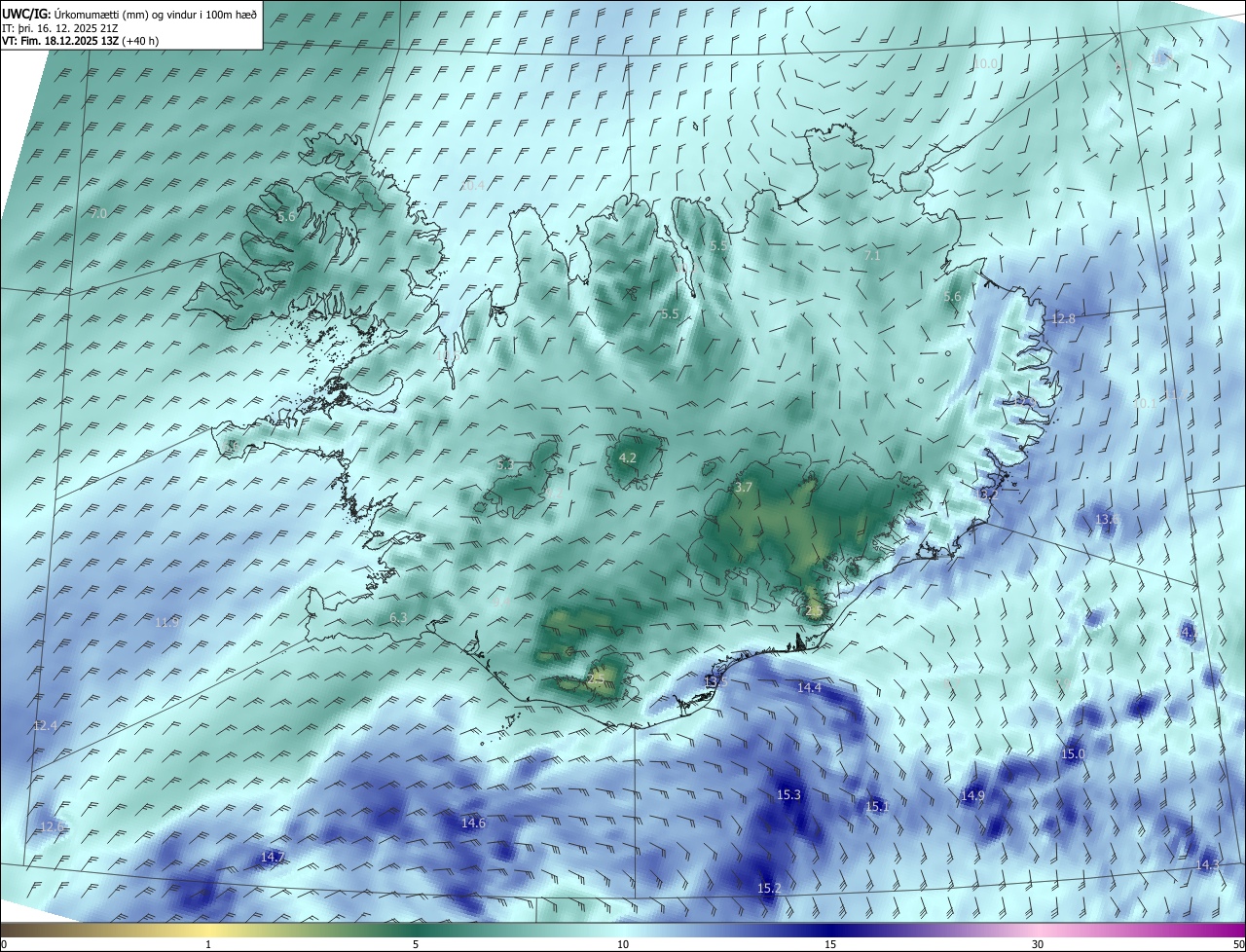Click the 14.7 value label
Screen dimensions: 1246x952
[273, 857]
